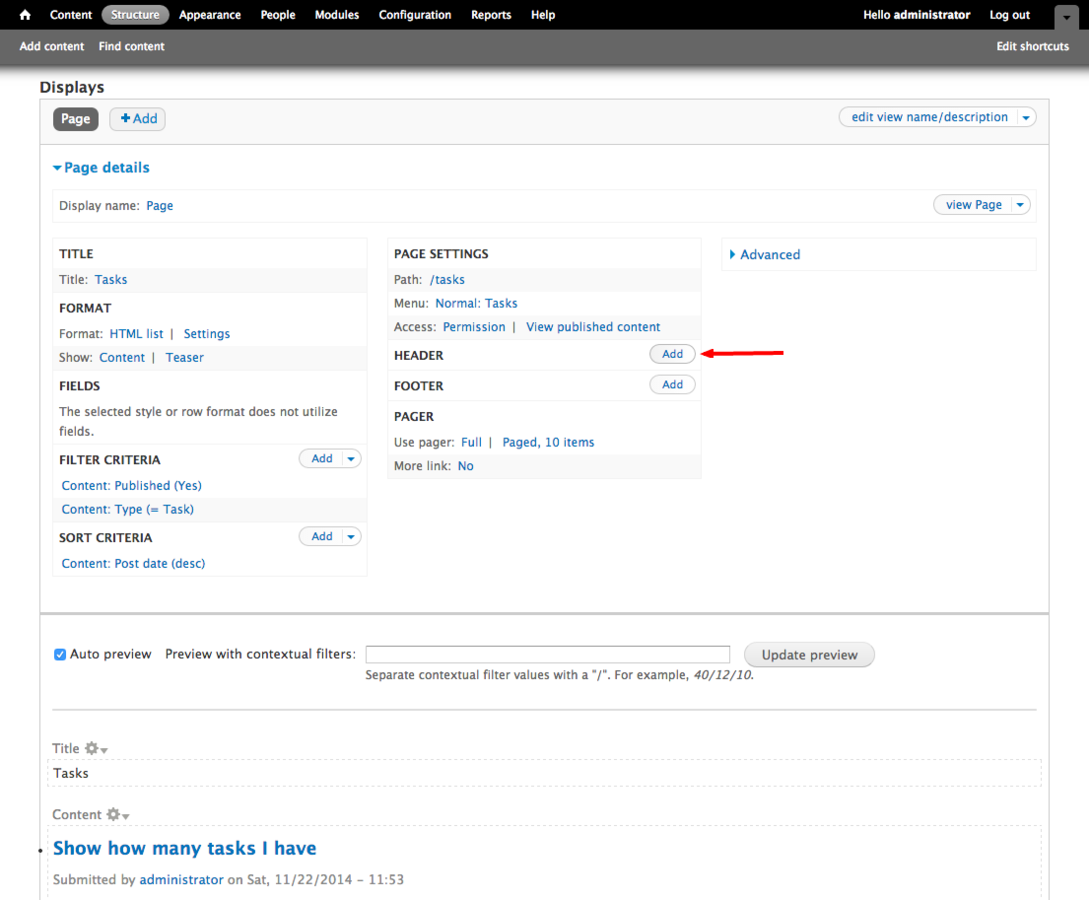
Task: Select the Page display tab
Action: coord(76,119)
